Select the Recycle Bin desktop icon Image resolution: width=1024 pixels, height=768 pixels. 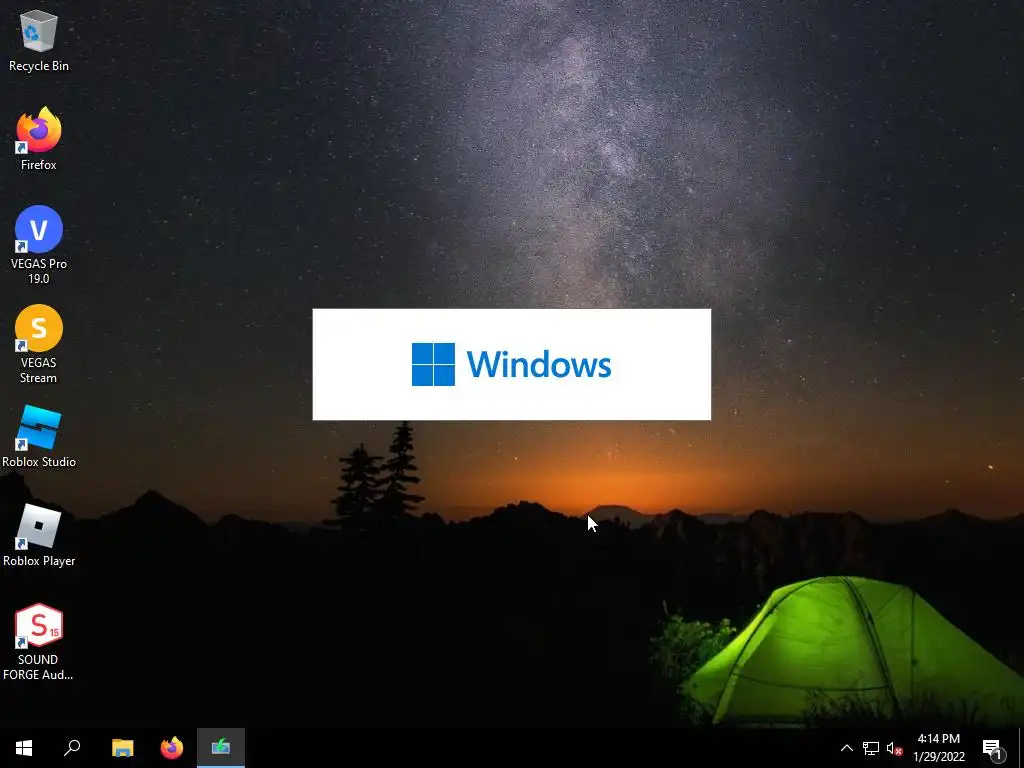point(39,40)
